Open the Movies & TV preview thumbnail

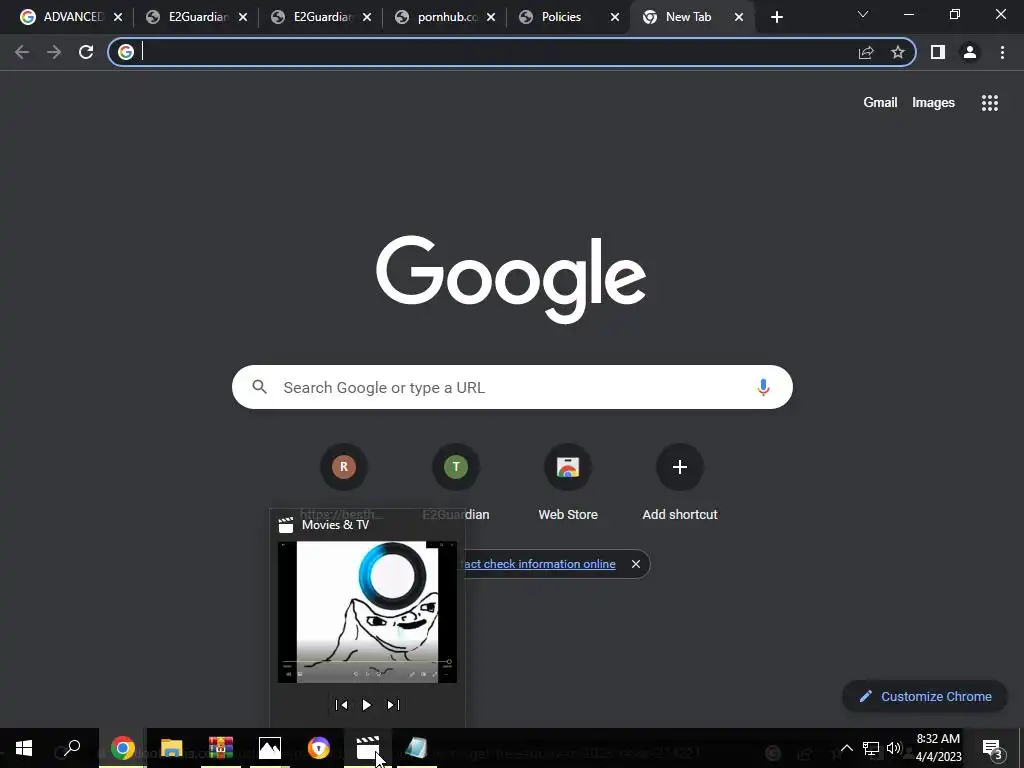coord(367,612)
